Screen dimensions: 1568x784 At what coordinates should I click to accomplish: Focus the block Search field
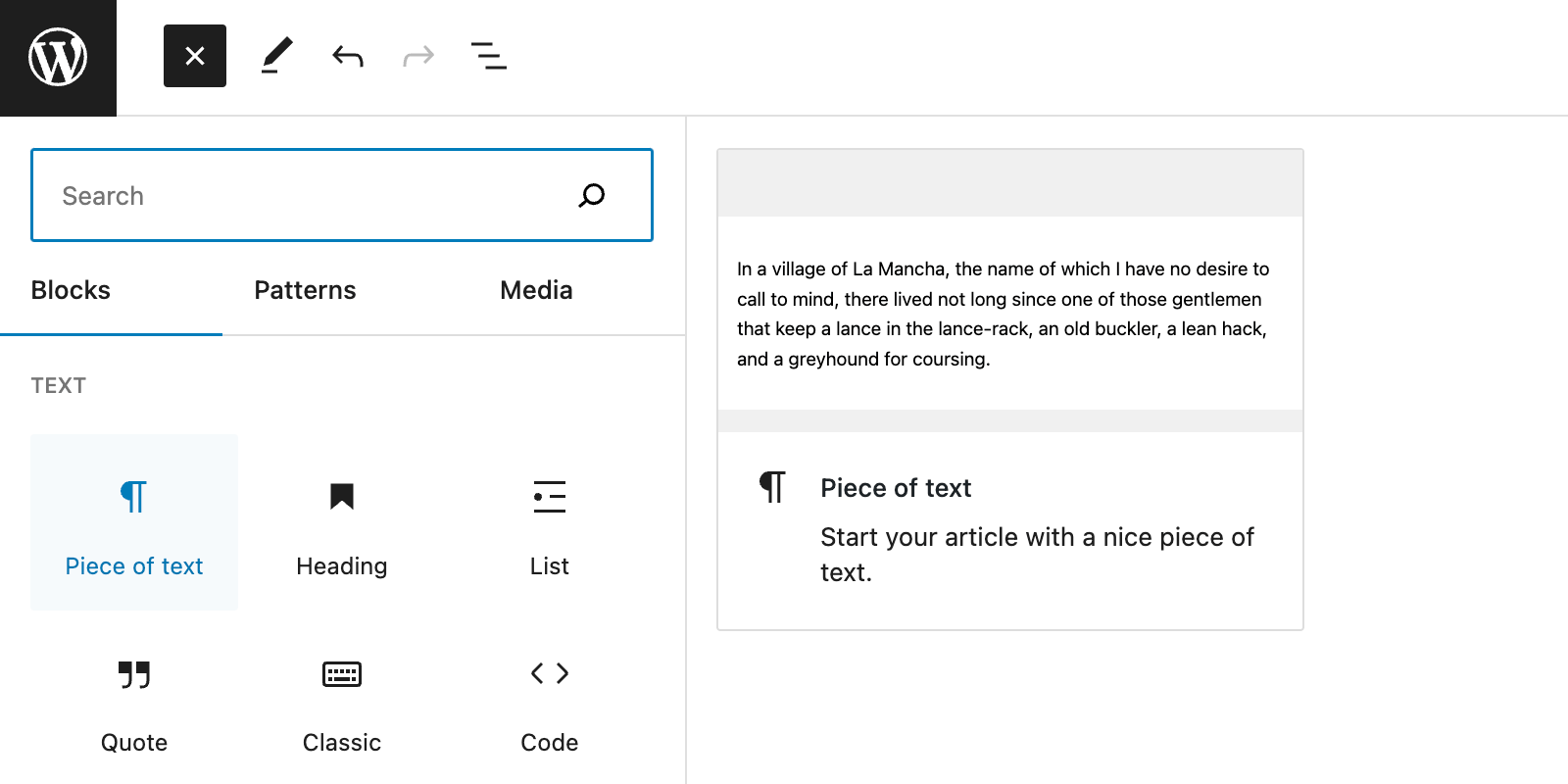342,195
